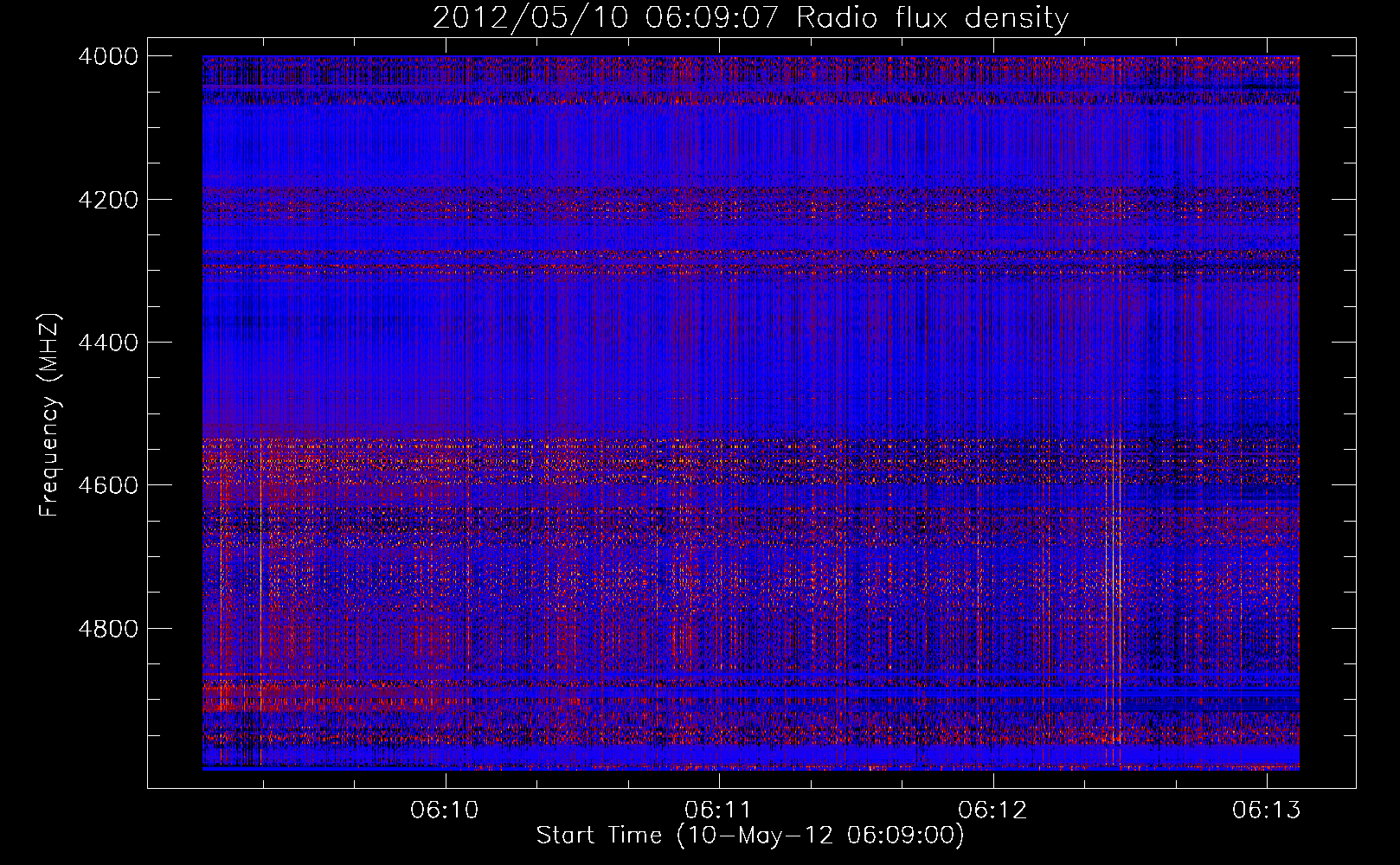Select the 4600 frequency tick label
Image resolution: width=1400 pixels, height=865 pixels.
(108, 485)
